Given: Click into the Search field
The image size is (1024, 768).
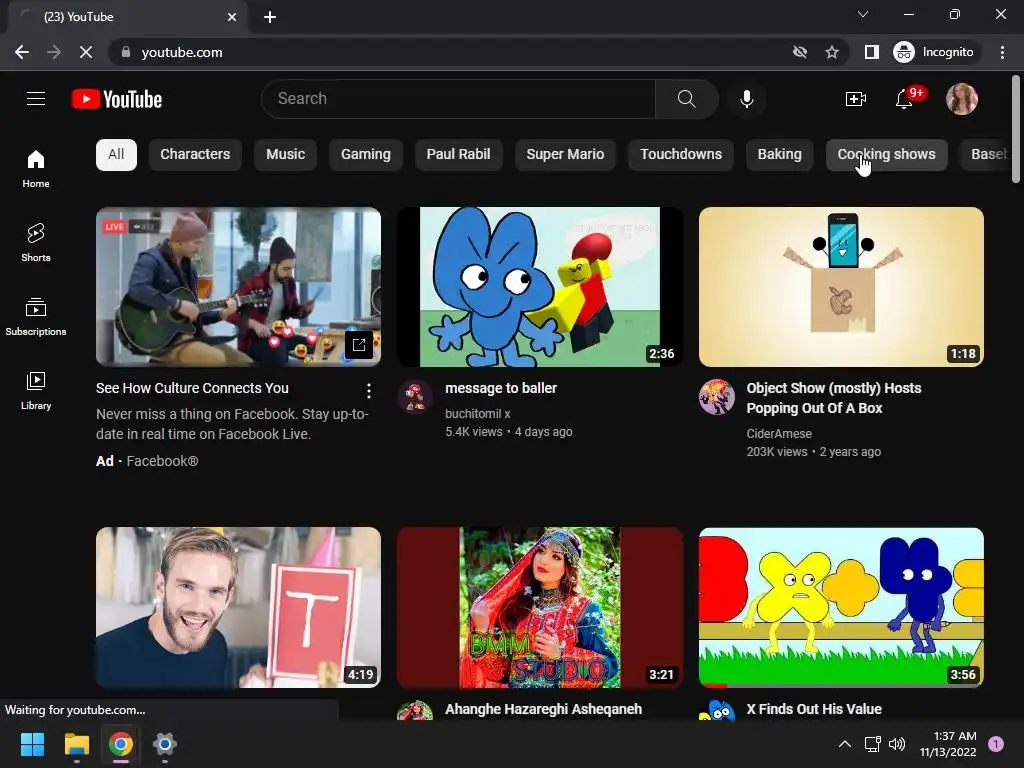Looking at the screenshot, I should [458, 99].
